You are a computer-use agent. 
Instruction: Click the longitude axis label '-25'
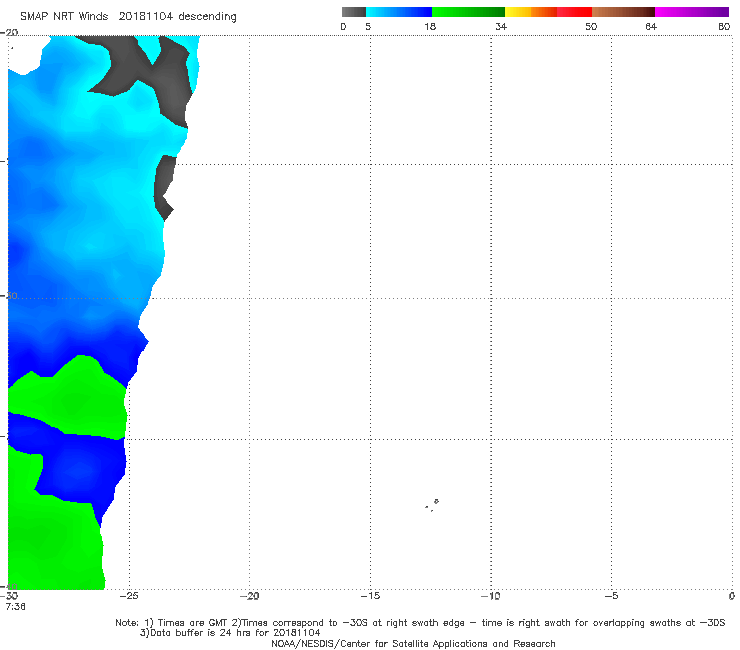click(128, 596)
